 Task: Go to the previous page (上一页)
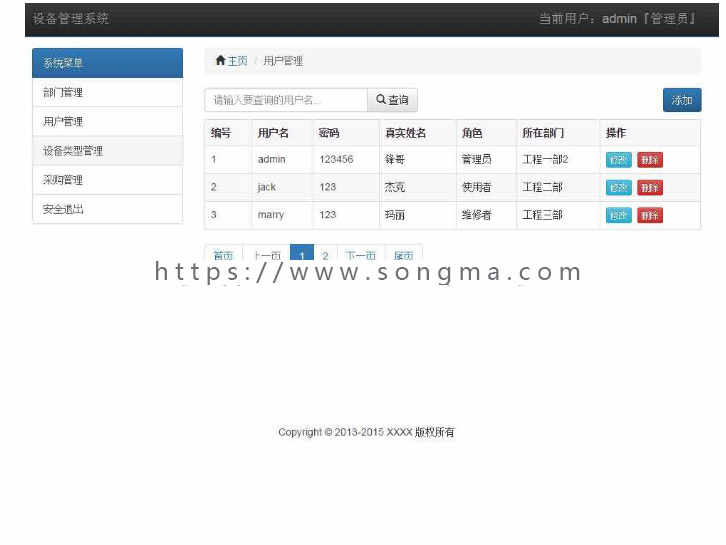click(x=267, y=254)
